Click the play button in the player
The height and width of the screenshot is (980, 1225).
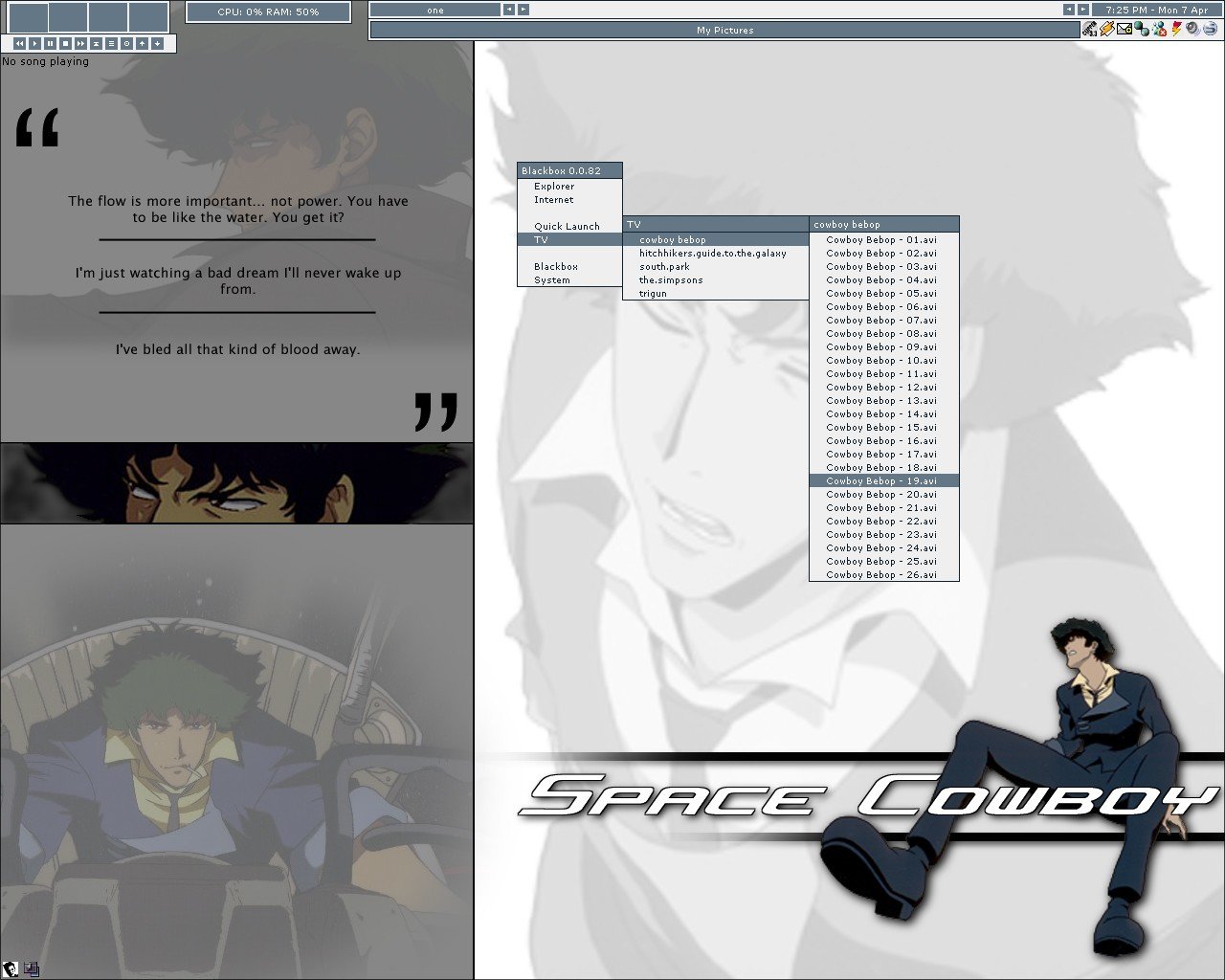(34, 43)
